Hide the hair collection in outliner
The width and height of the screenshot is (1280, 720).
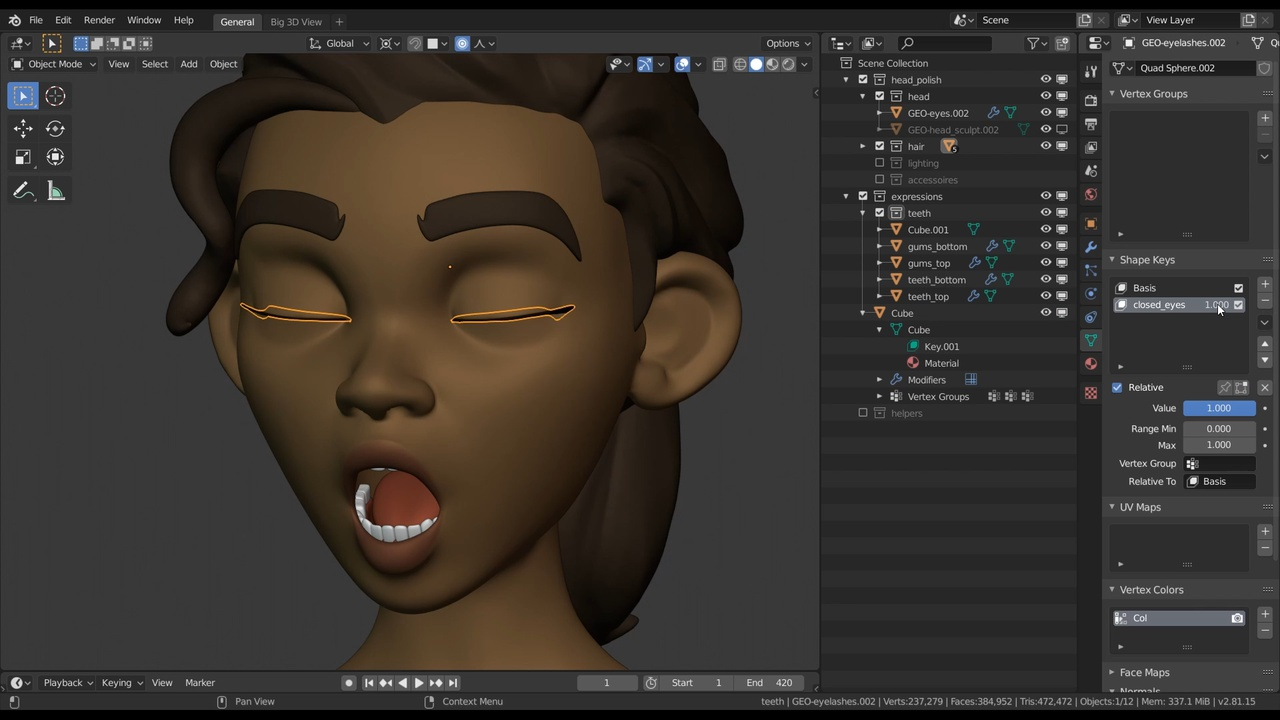[1046, 146]
